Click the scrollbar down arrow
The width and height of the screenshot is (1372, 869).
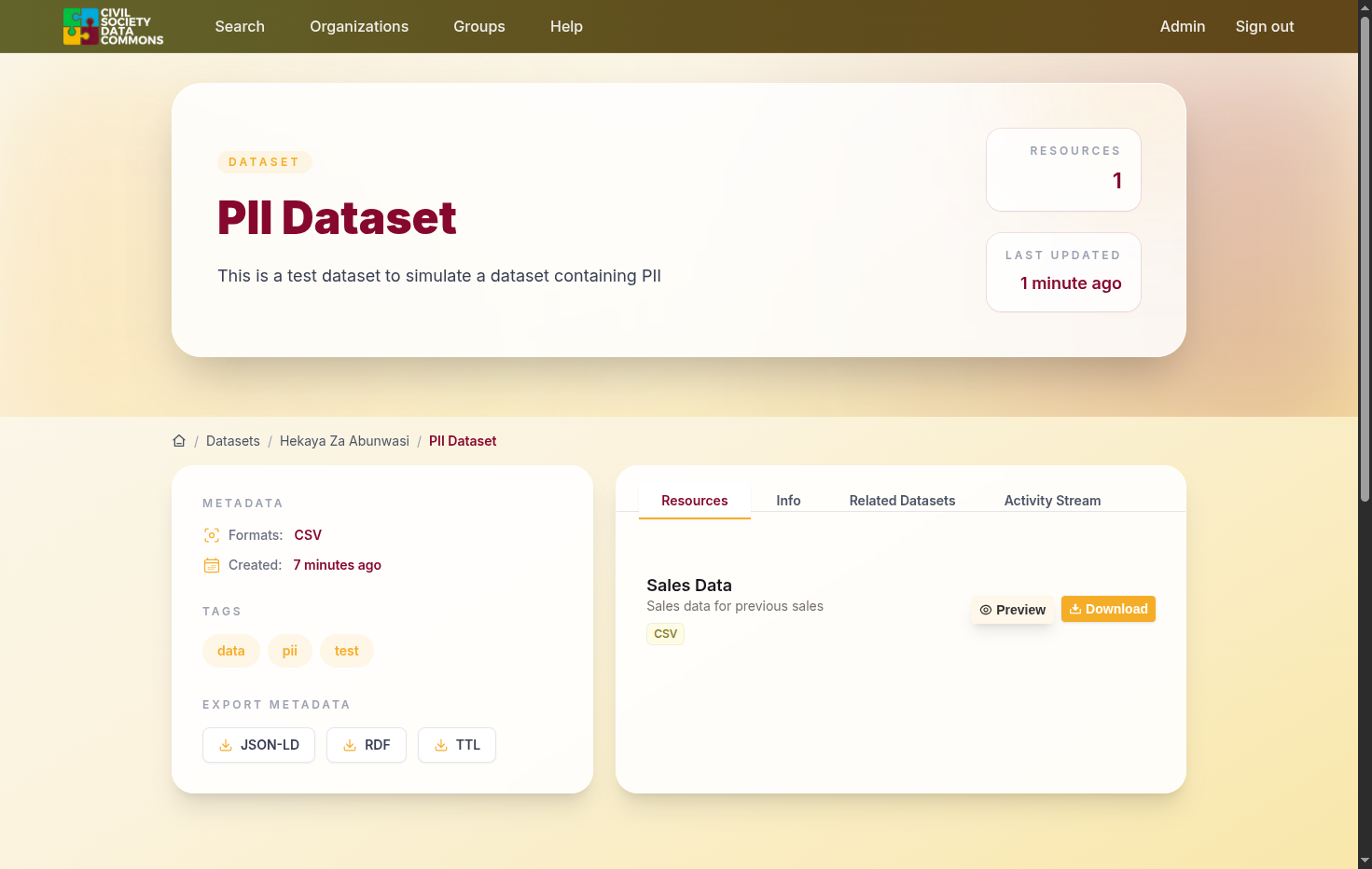click(x=1365, y=861)
